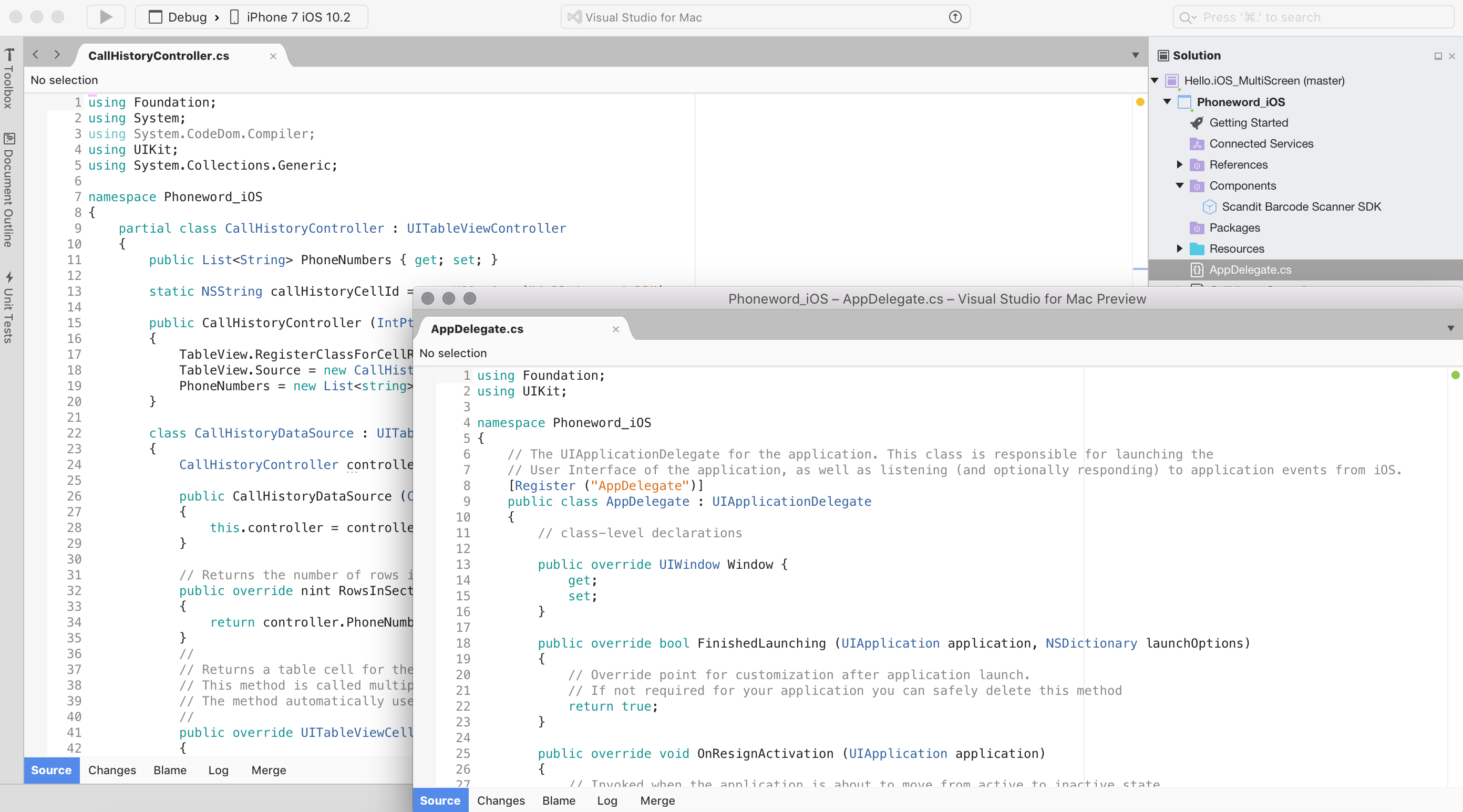Maximize the Solution pad
Screen dimensions: 1463x812
click(x=1438, y=56)
